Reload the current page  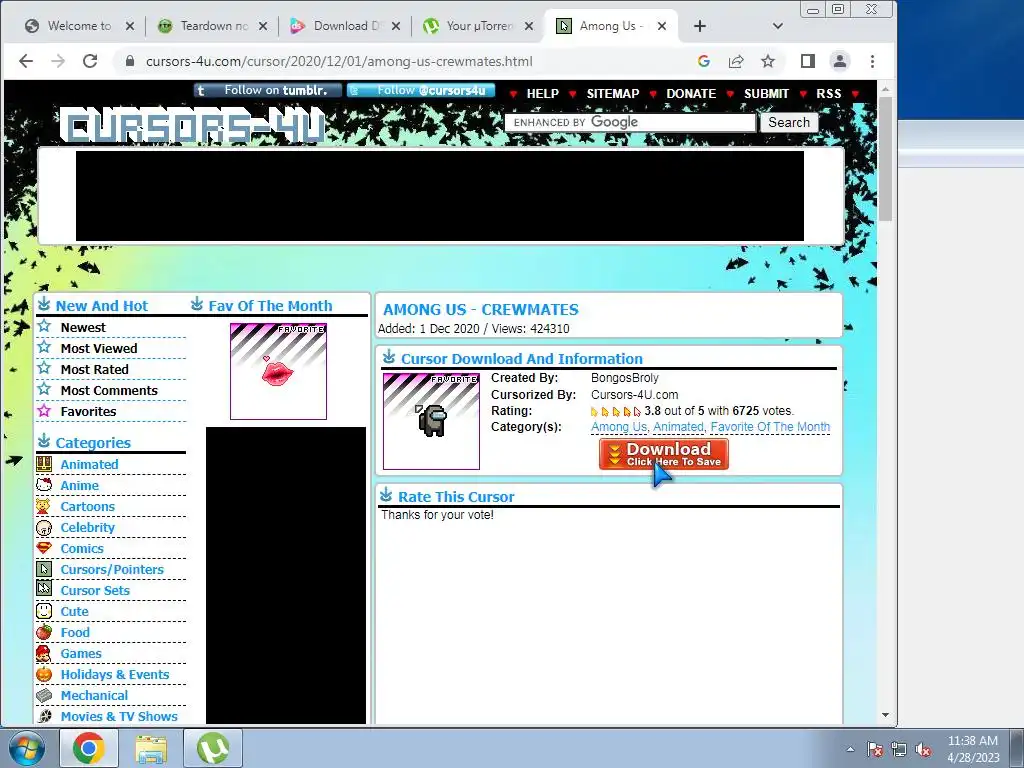coord(90,61)
